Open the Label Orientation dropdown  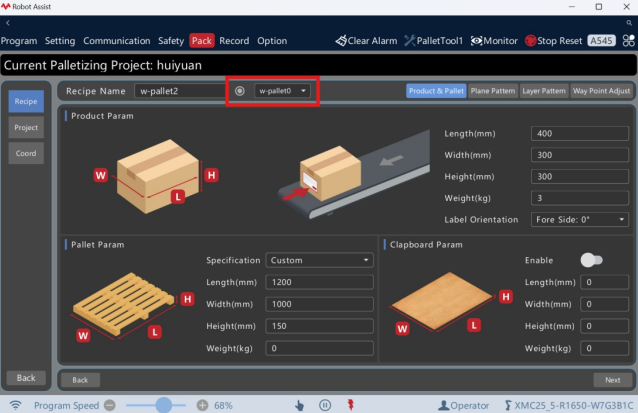click(x=579, y=220)
